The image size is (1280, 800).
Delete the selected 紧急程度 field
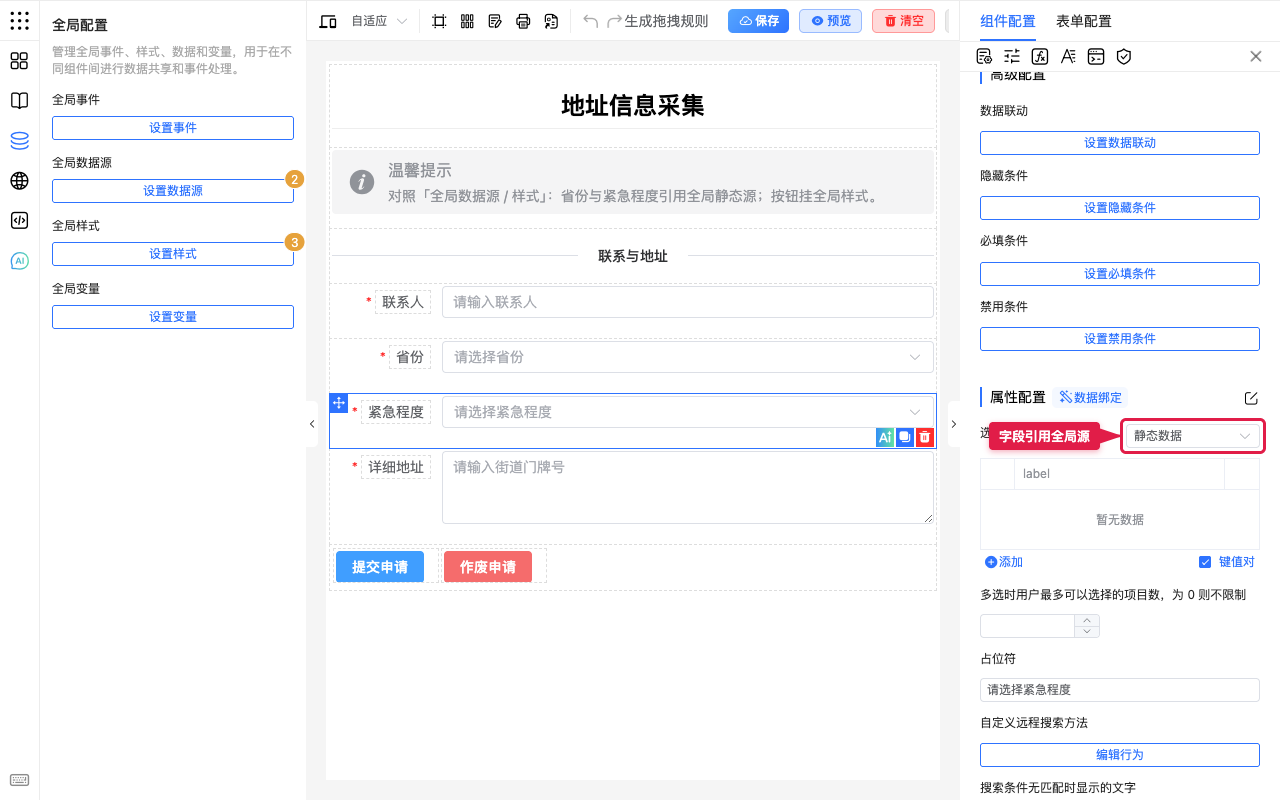click(x=925, y=437)
